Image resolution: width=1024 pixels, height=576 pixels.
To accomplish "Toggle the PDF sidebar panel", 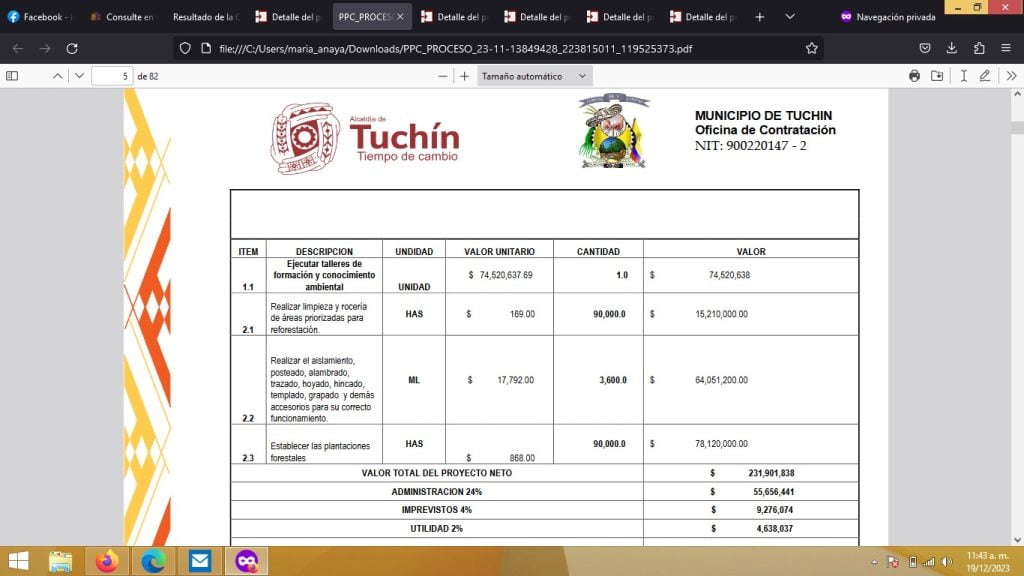I will [12, 76].
